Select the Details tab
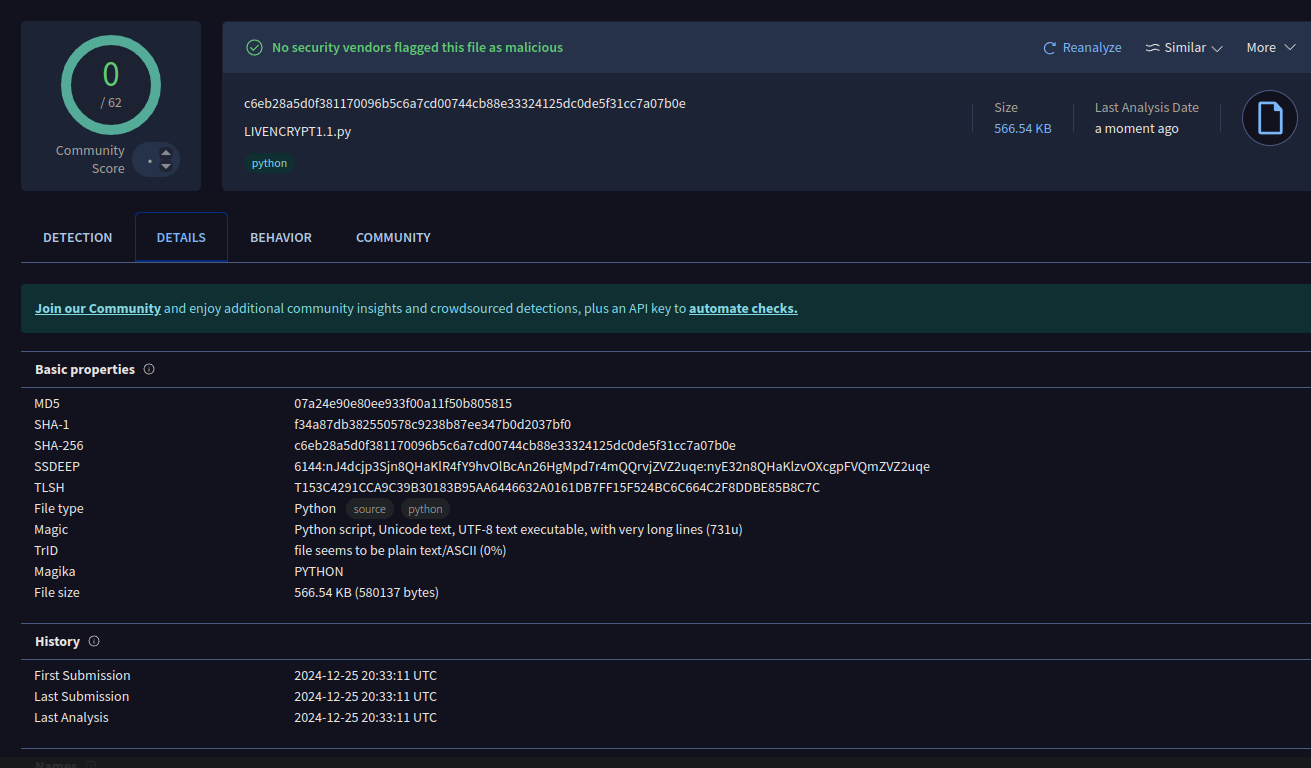 coord(181,237)
